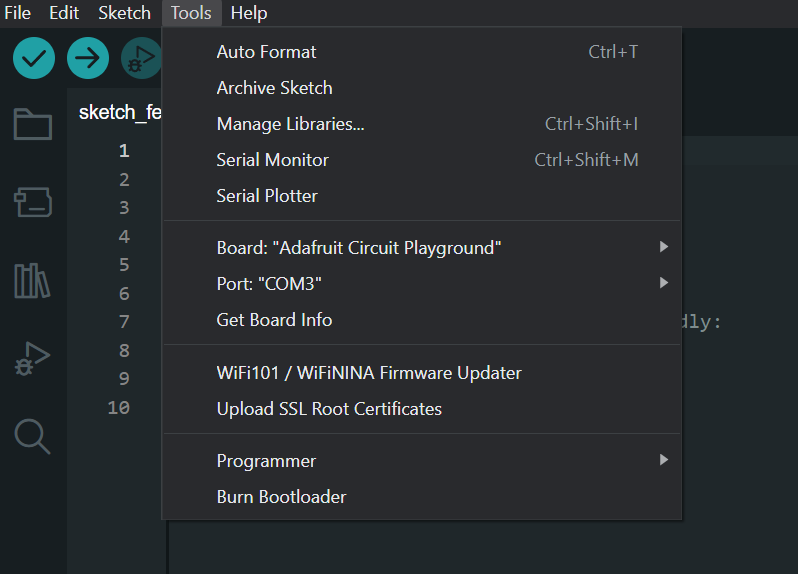Click the Verify checkmark button

(33, 59)
